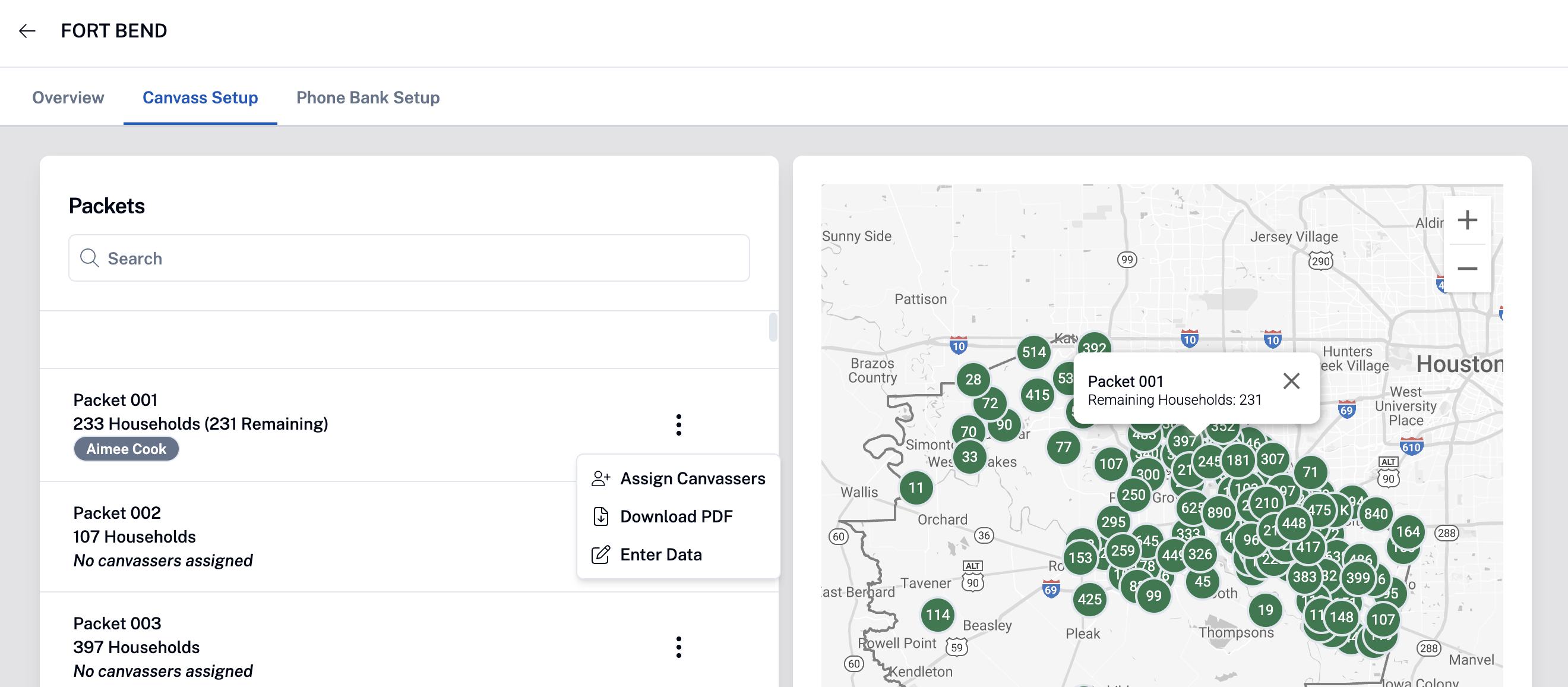Click the 514 map cluster marker
Viewport: 1568px width, 687px height.
pyautogui.click(x=1033, y=352)
